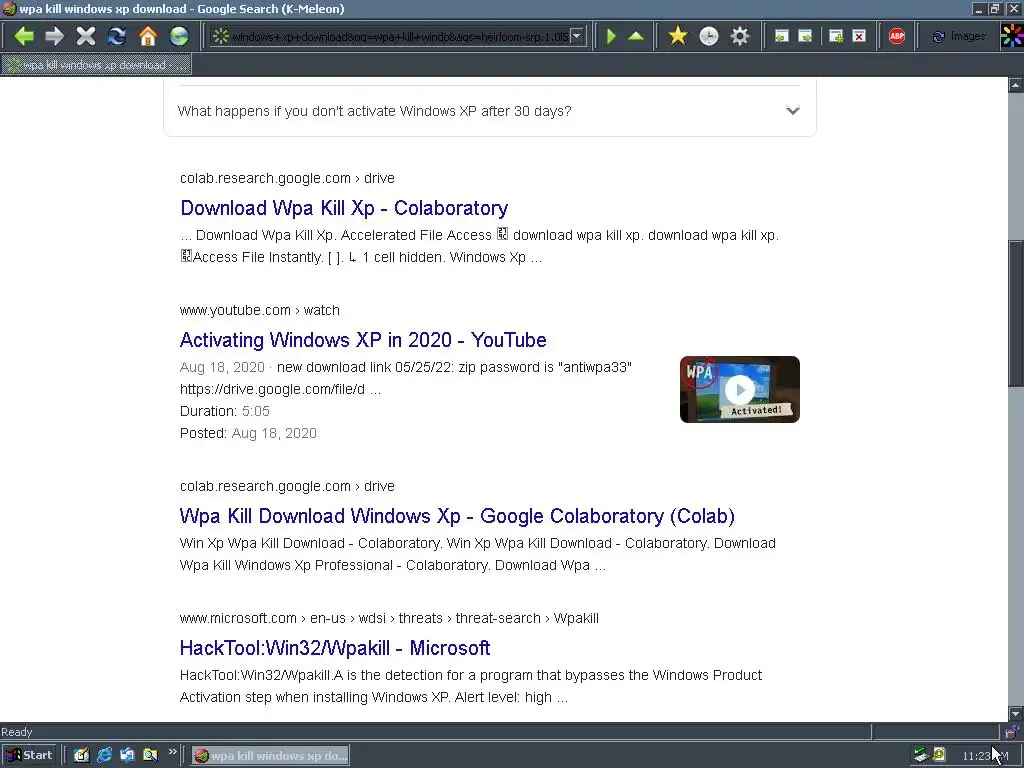Open the URL bar dropdown arrow
The image size is (1024, 768).
click(577, 36)
